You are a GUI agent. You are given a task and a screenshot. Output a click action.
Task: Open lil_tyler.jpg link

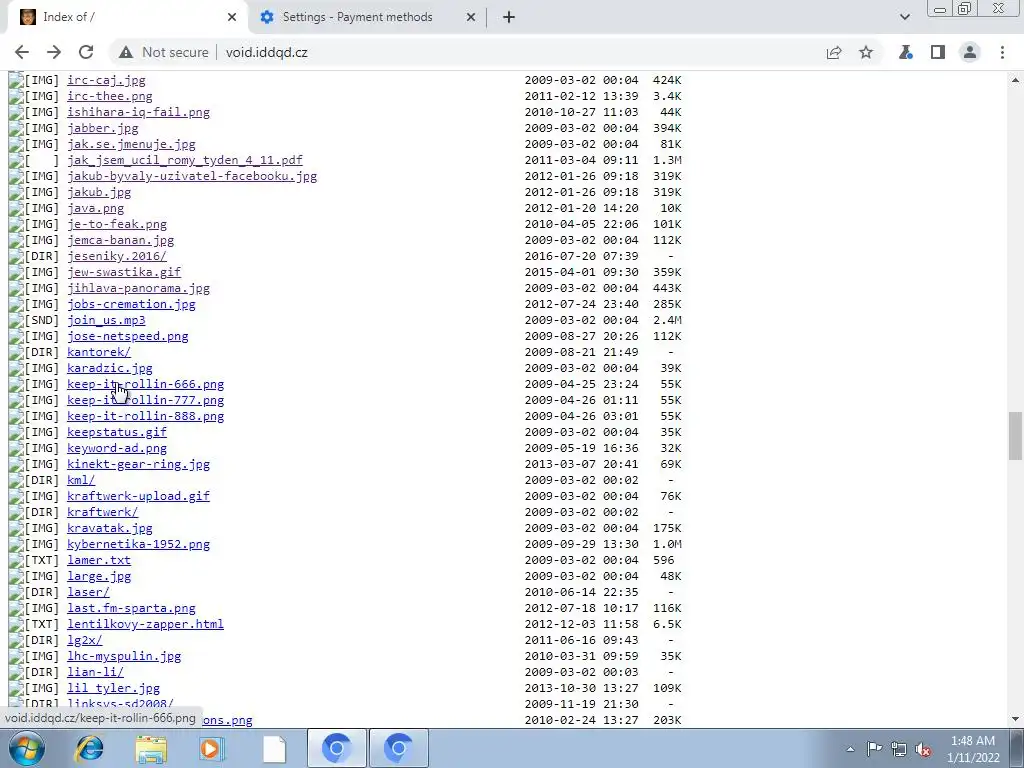coord(114,688)
